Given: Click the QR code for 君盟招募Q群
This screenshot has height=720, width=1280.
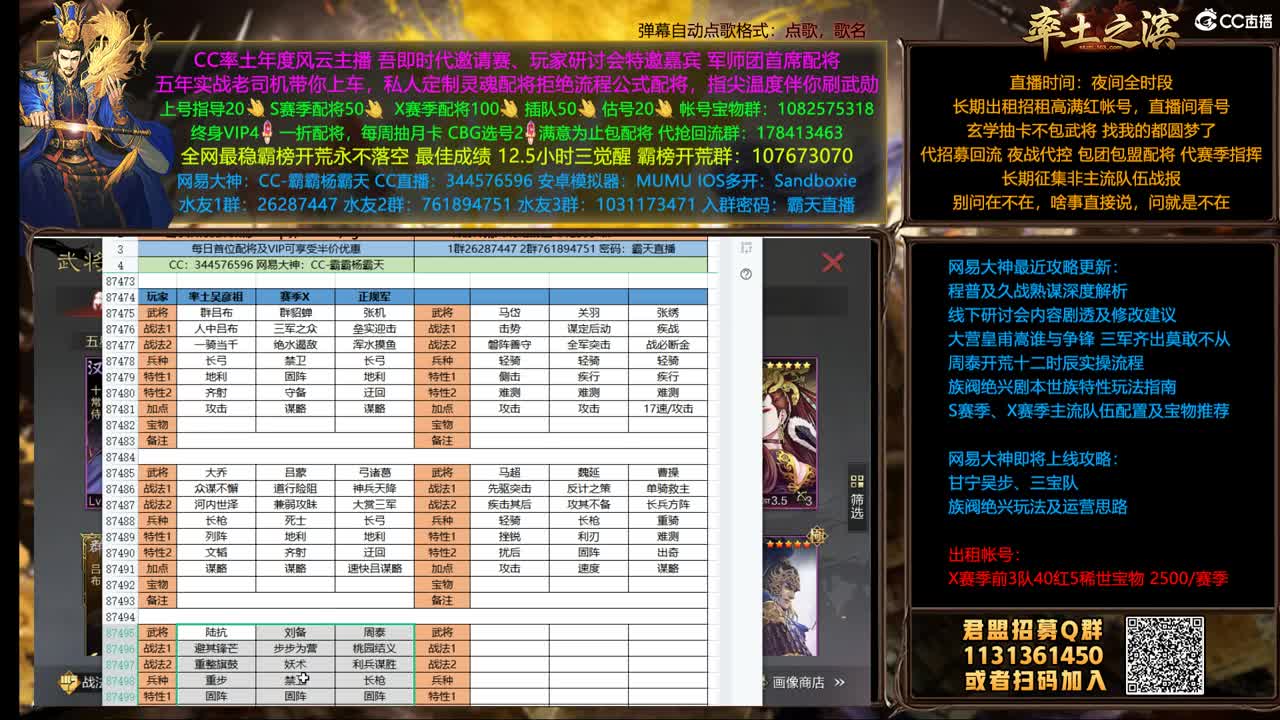Looking at the screenshot, I should (1165, 655).
